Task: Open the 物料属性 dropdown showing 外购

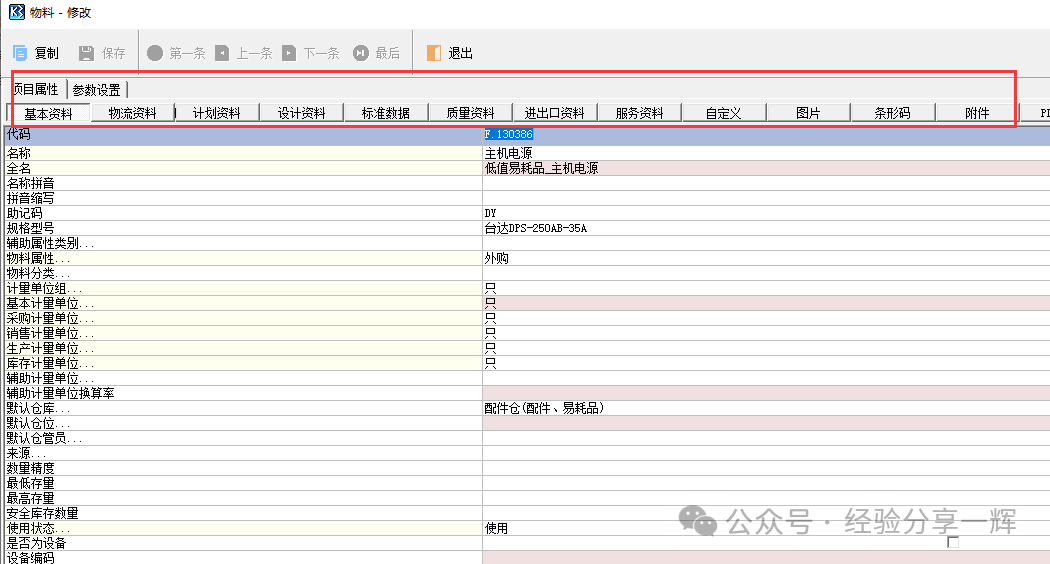Action: (x=765, y=258)
